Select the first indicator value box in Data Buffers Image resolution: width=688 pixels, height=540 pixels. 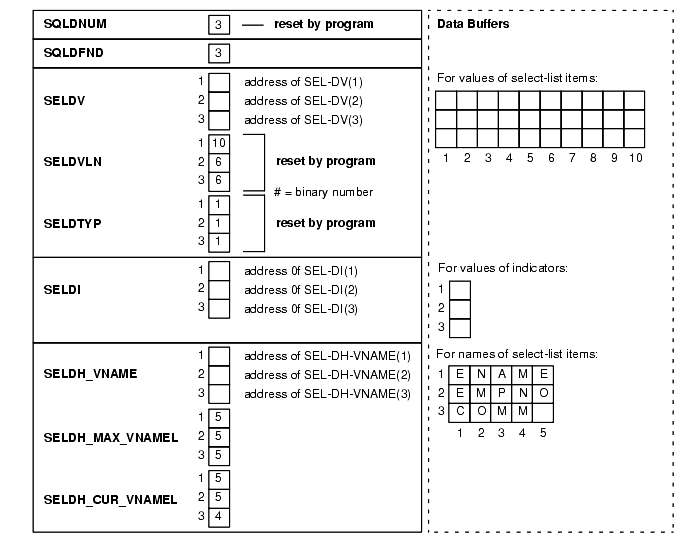click(x=459, y=290)
